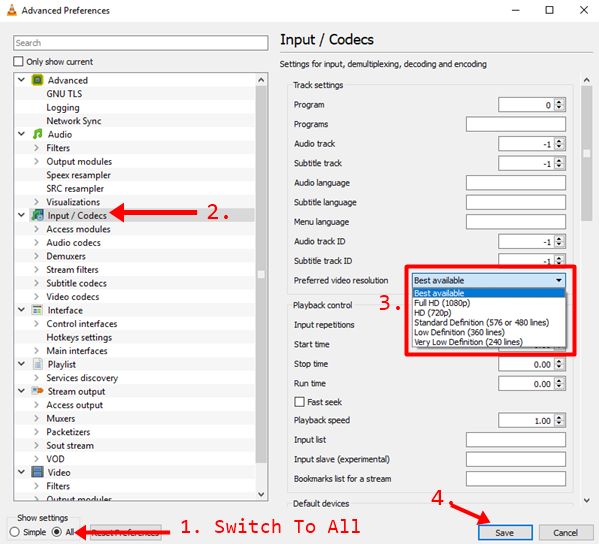
Task: Open Hotkeys settings
Action: (79, 337)
